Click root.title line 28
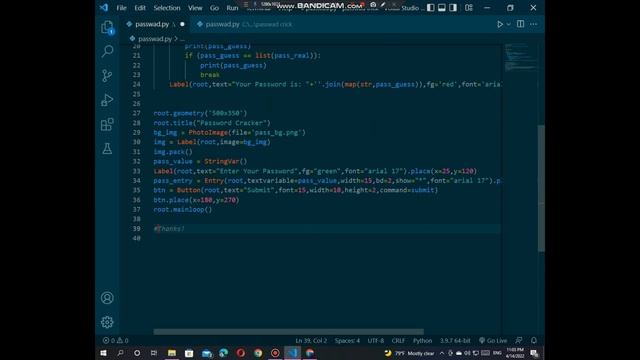This screenshot has height=360, width=640. (212, 123)
